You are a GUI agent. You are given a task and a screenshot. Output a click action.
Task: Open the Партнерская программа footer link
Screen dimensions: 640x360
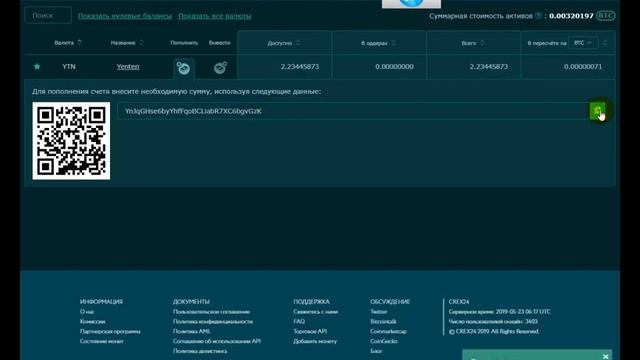[110, 331]
